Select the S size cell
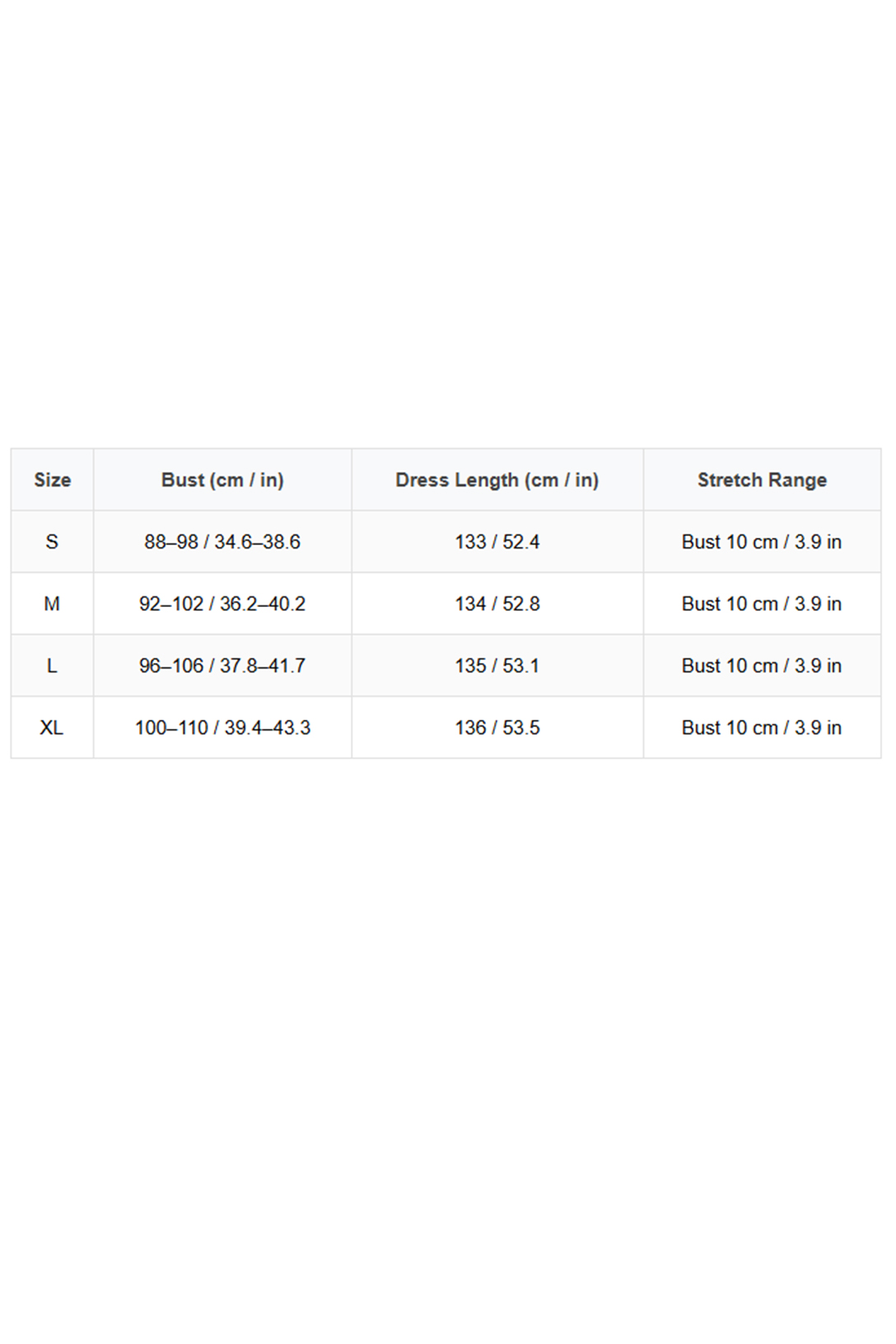 coord(52,542)
